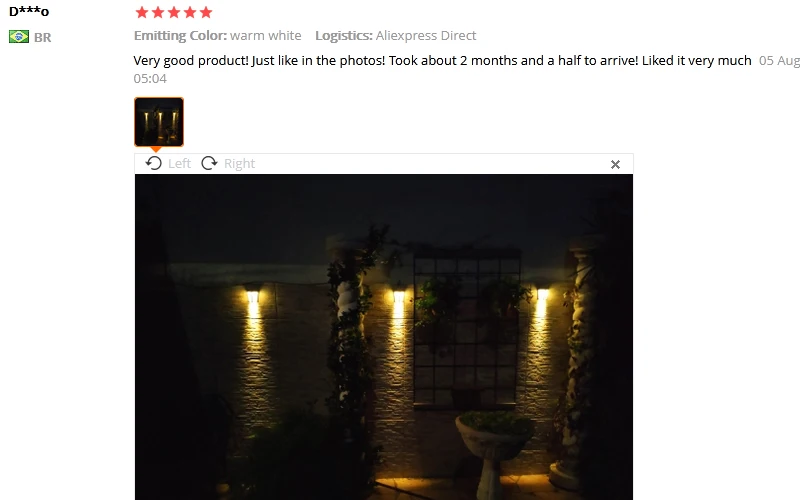Rotate the photo right using clockwise icon
800x500 pixels.
pyautogui.click(x=209, y=163)
